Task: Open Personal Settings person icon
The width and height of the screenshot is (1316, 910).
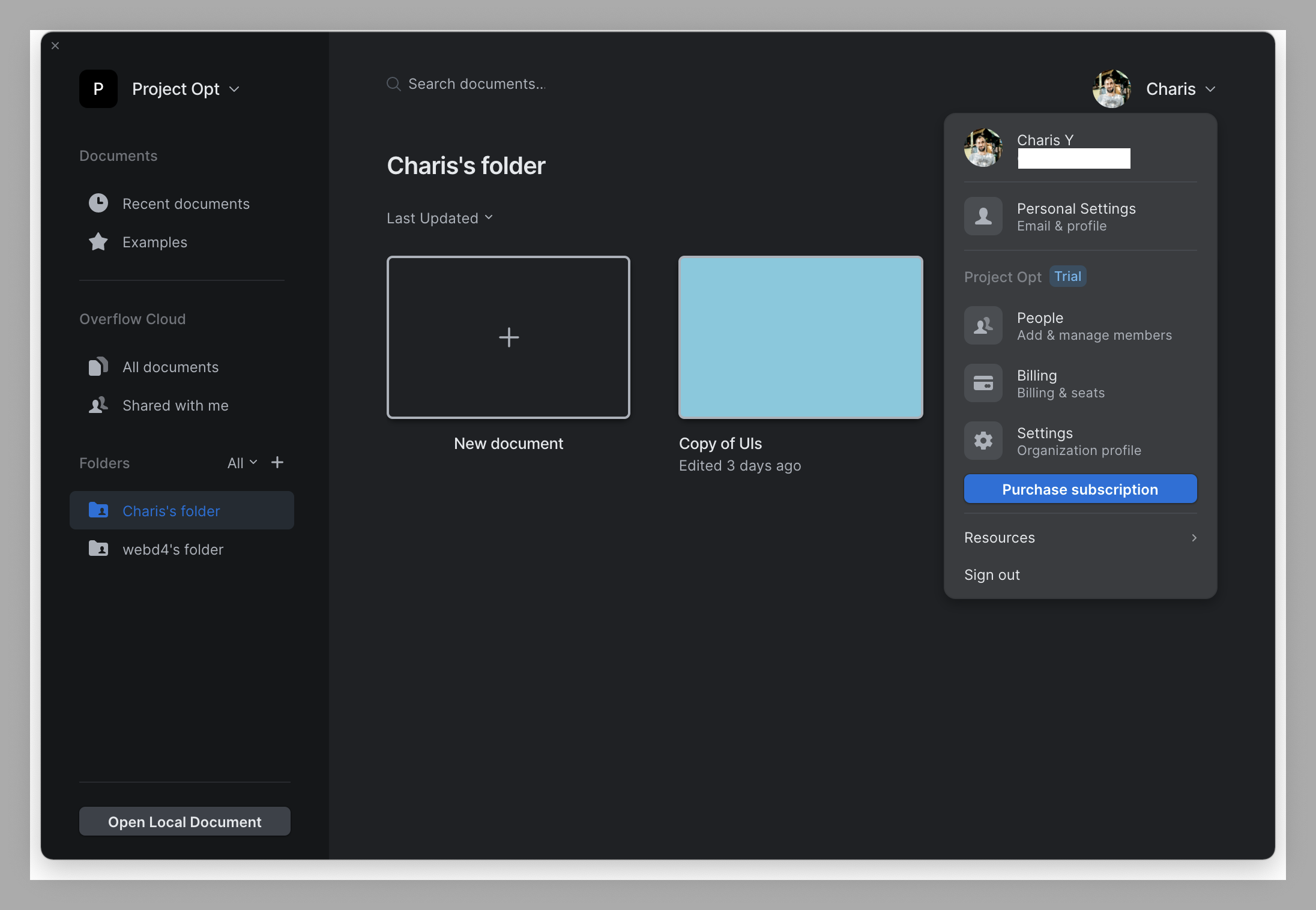Action: click(983, 216)
